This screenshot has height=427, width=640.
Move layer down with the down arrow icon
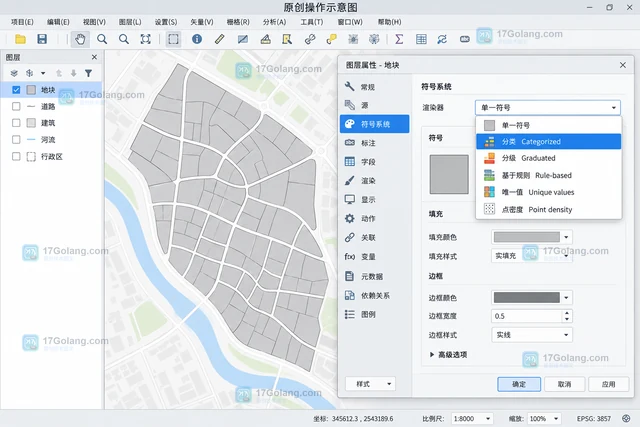73,73
